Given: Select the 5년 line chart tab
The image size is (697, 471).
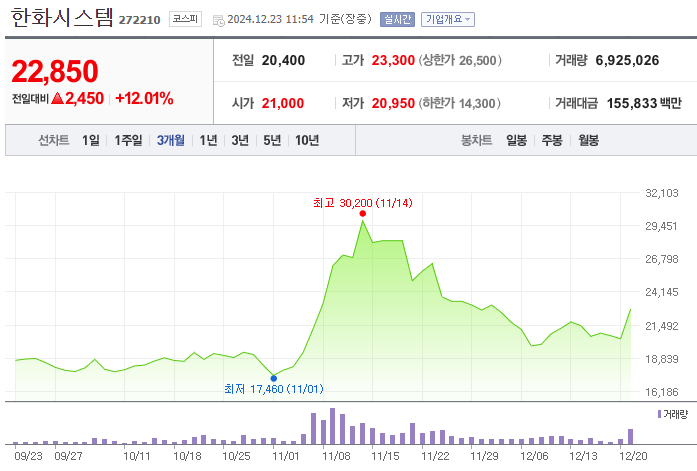Looking at the screenshot, I should click(272, 140).
